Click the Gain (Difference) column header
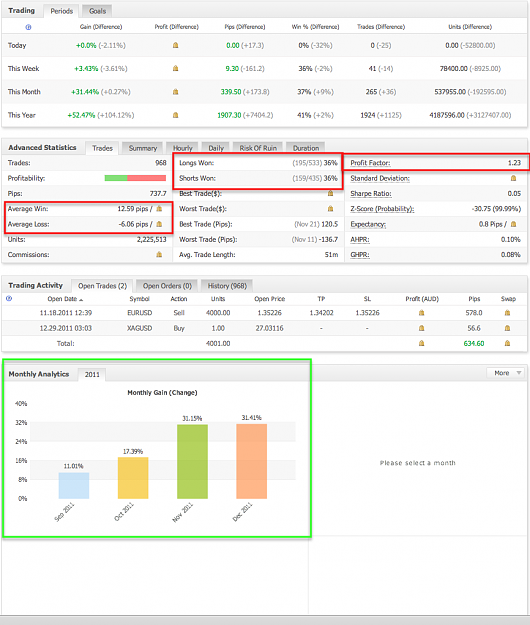Screen dimensions: 530x625 click(101, 27)
